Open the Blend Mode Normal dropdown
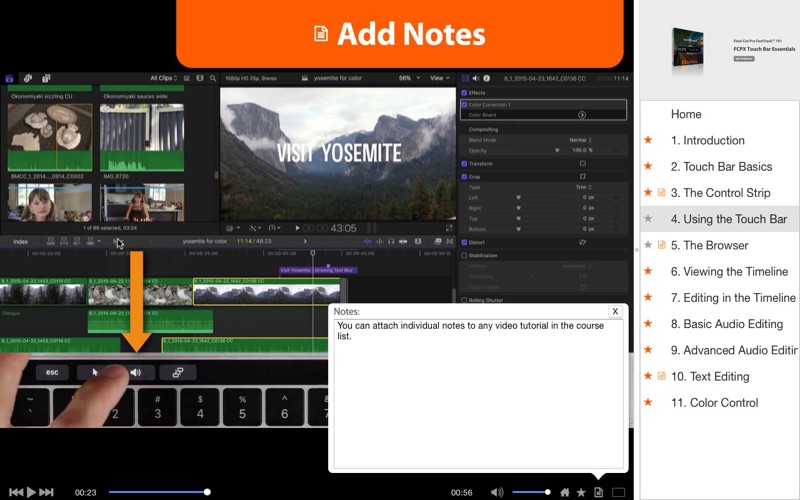800x500 pixels. click(x=580, y=140)
